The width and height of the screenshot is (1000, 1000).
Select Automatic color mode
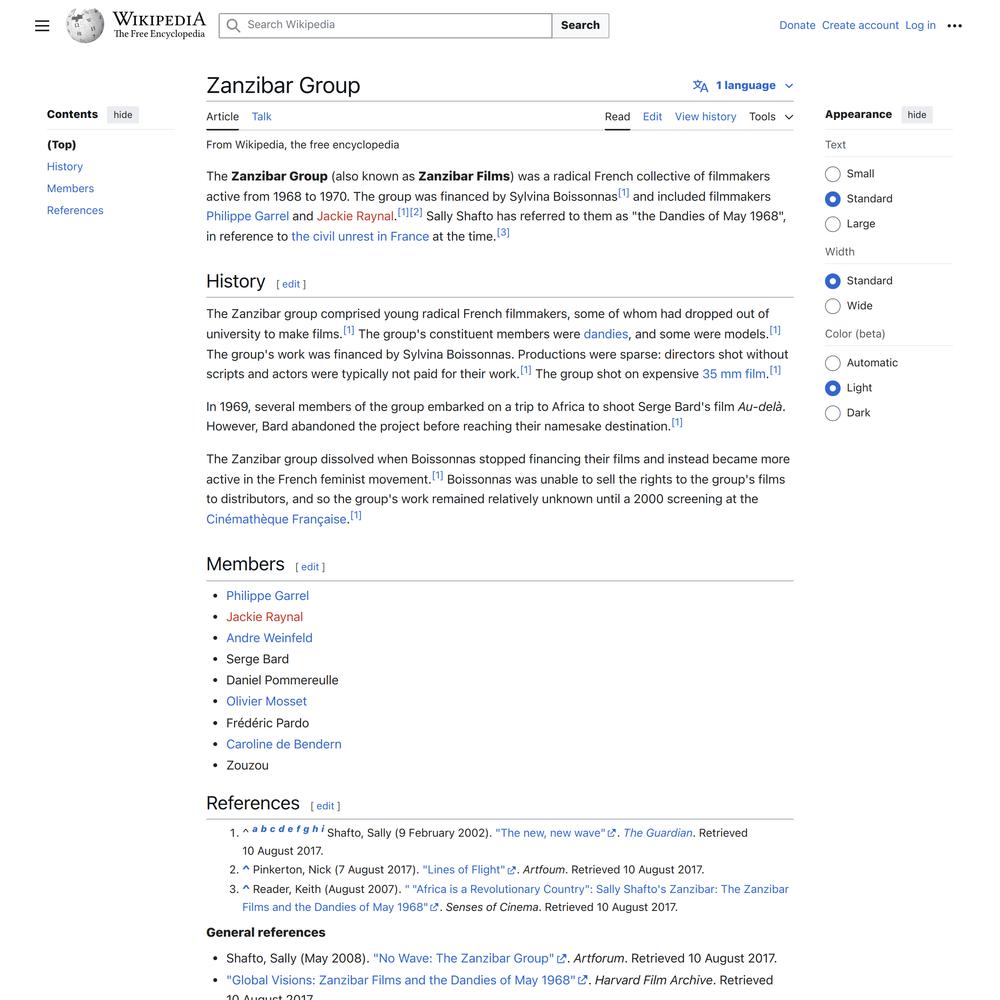(832, 363)
